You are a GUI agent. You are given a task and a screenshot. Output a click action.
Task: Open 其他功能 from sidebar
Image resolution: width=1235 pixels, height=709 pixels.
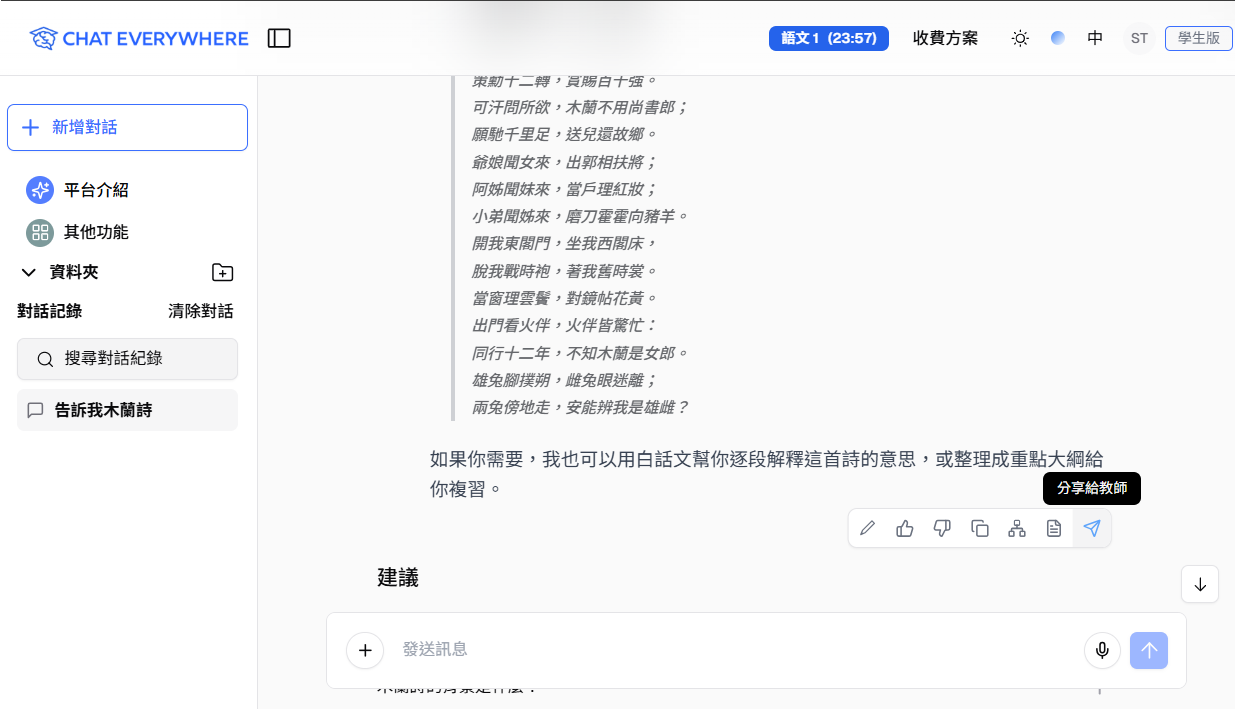(x=77, y=232)
